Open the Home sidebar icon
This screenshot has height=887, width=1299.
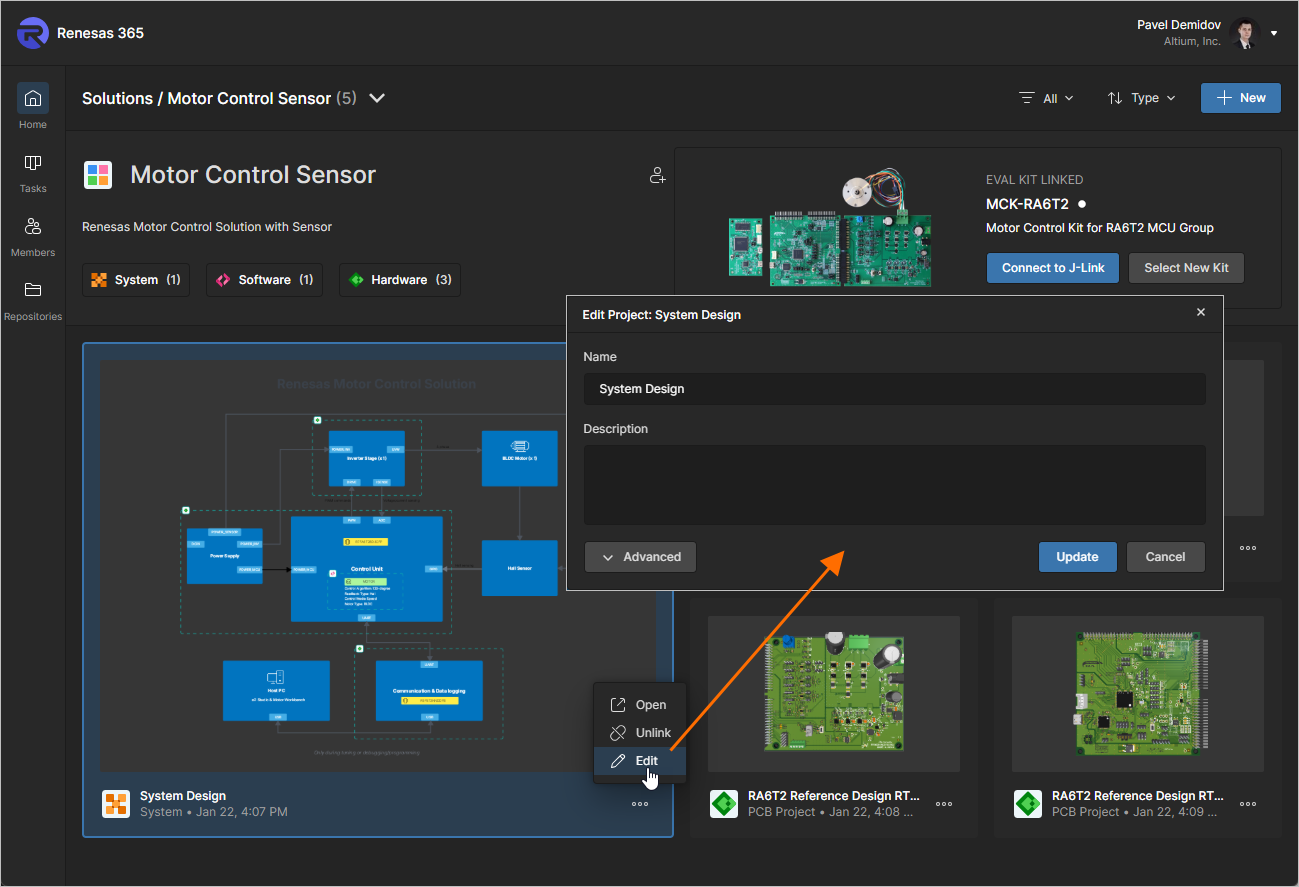point(33,99)
